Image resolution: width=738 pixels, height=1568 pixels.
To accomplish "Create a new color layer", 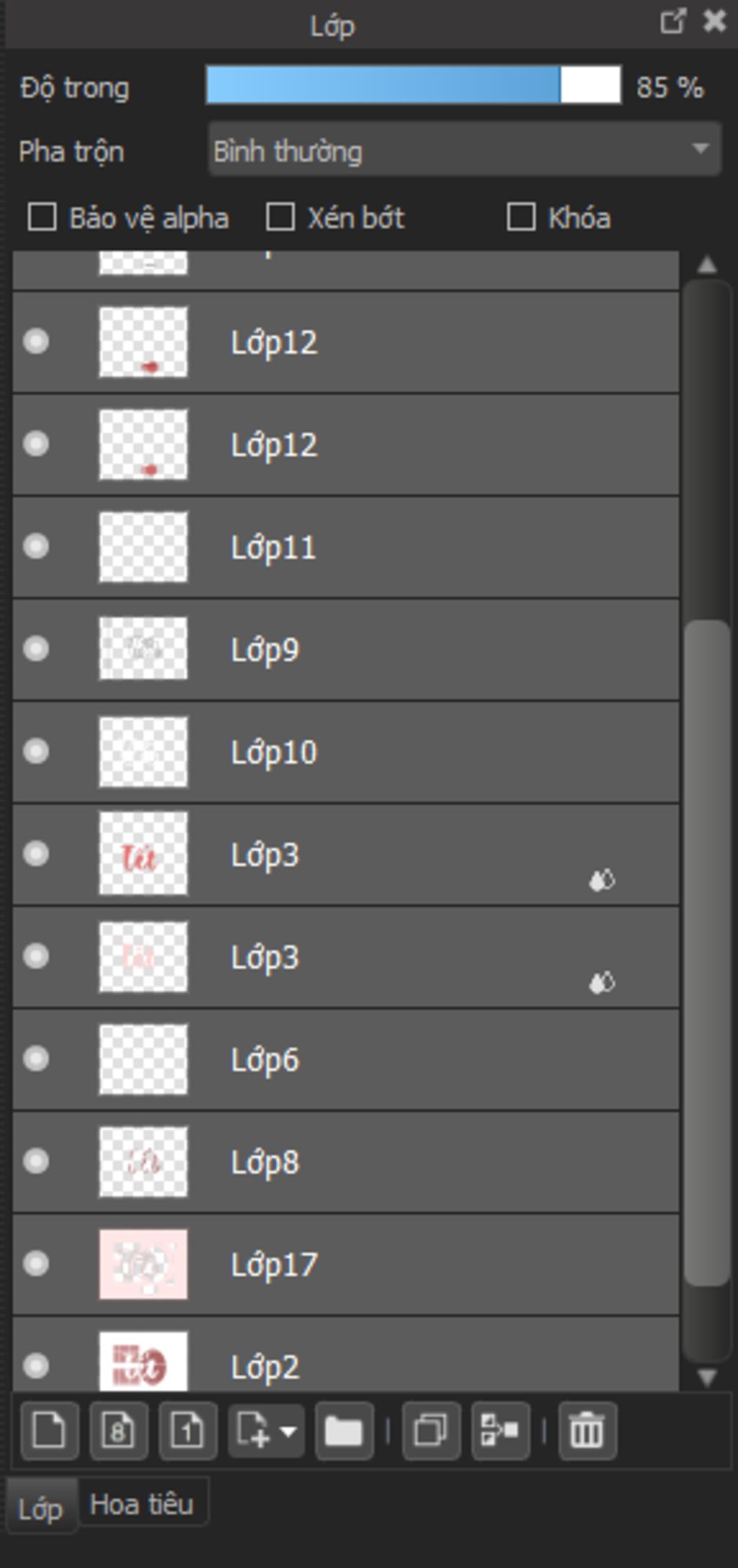I will [x=49, y=1430].
